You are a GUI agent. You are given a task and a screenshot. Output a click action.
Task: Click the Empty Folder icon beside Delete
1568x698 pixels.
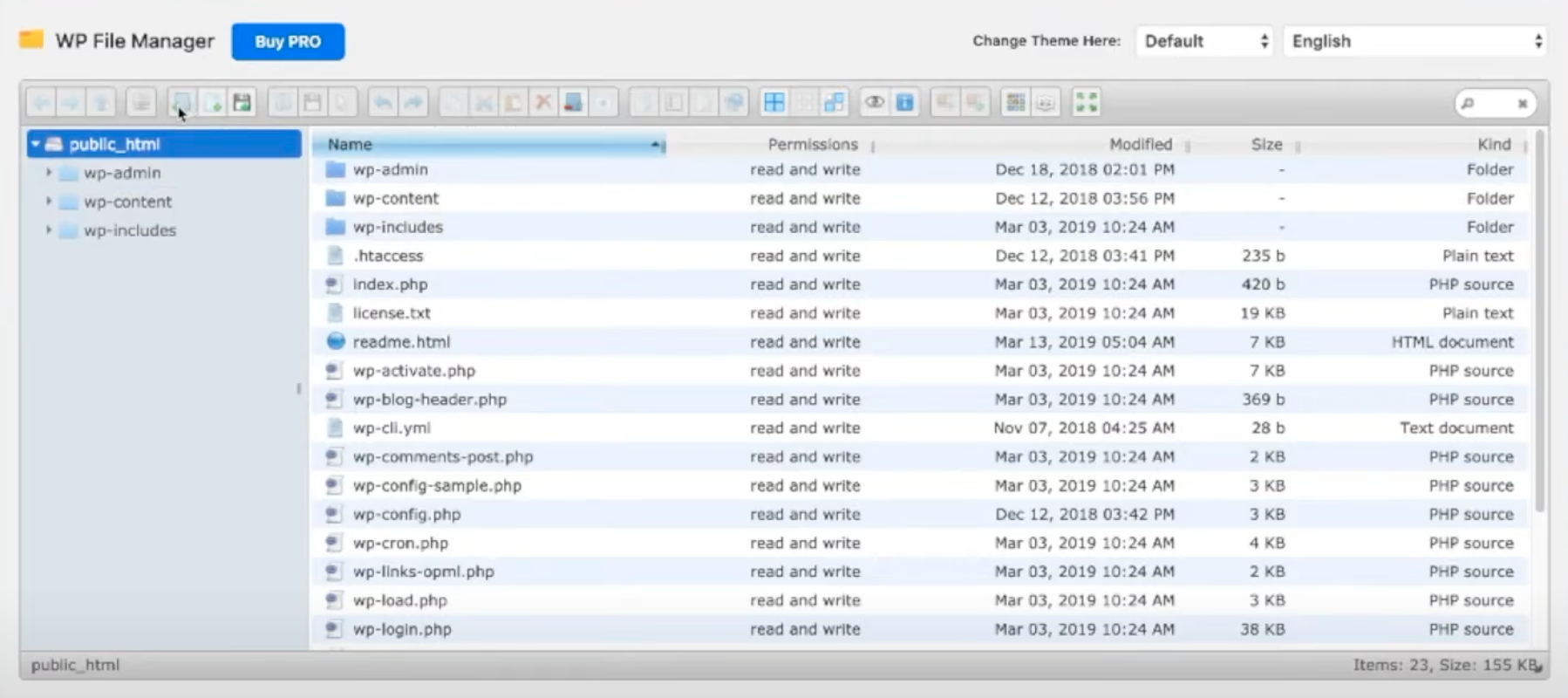coord(573,103)
